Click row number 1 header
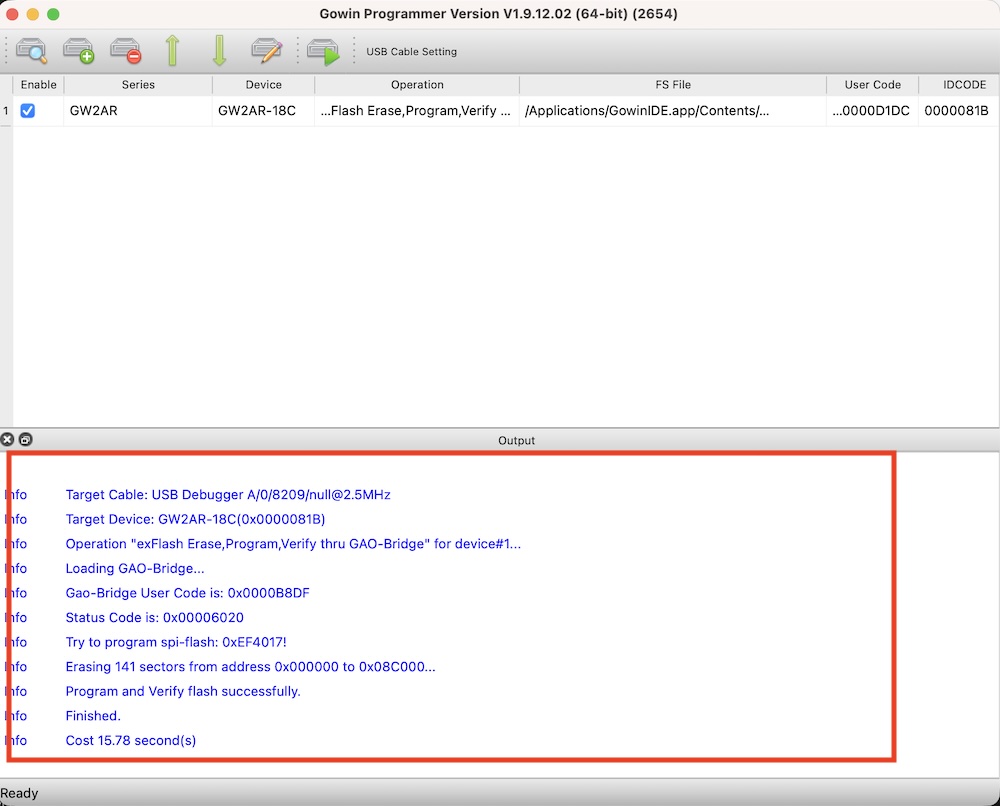Screen dimensions: 1000x806 coord(6,111)
